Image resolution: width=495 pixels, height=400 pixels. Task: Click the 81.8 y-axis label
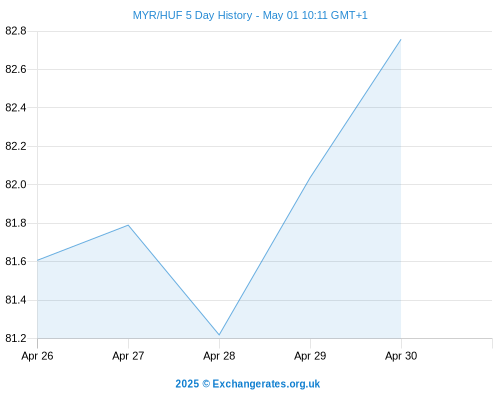[x=16, y=223]
